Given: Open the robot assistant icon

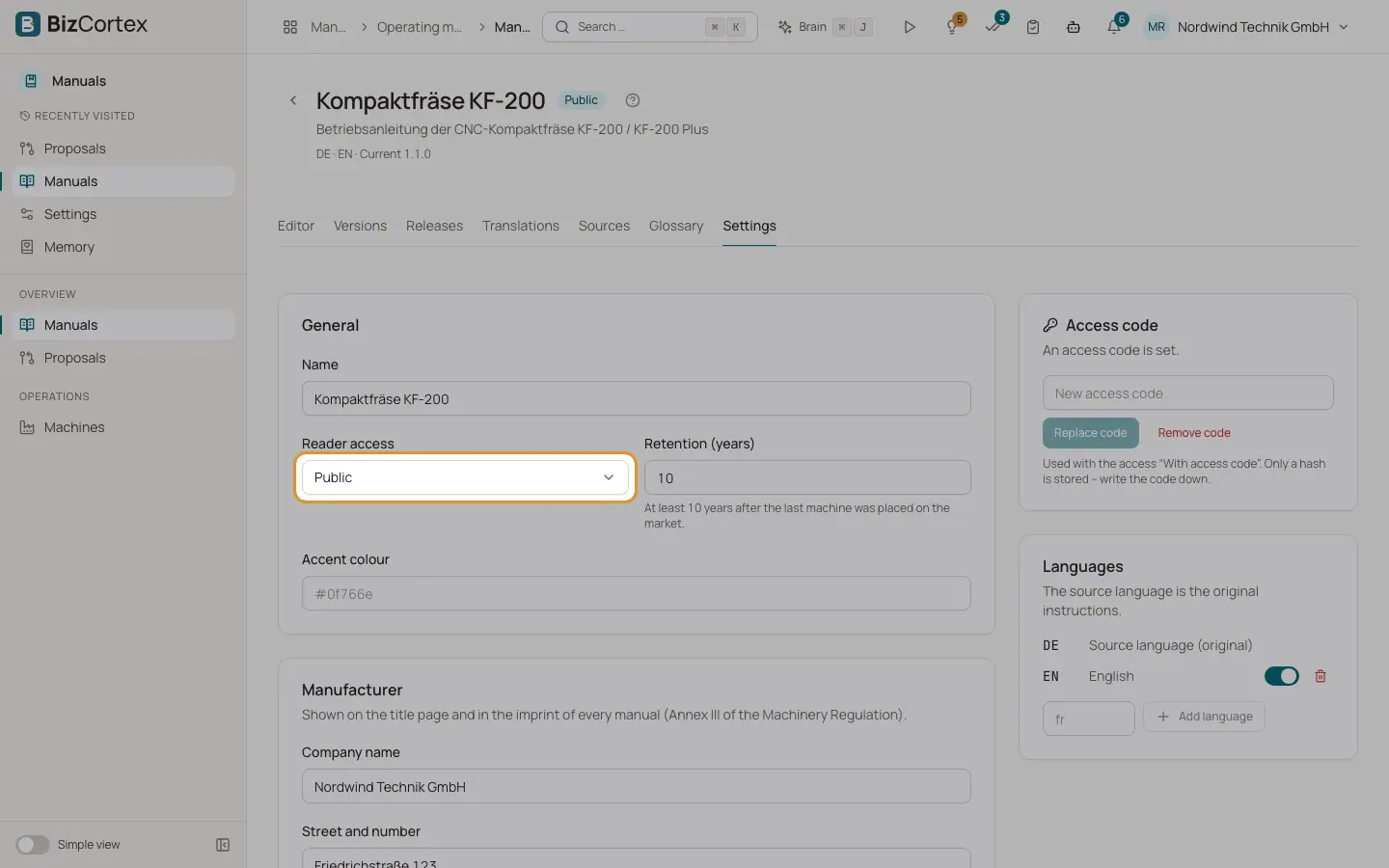Looking at the screenshot, I should click(1074, 27).
